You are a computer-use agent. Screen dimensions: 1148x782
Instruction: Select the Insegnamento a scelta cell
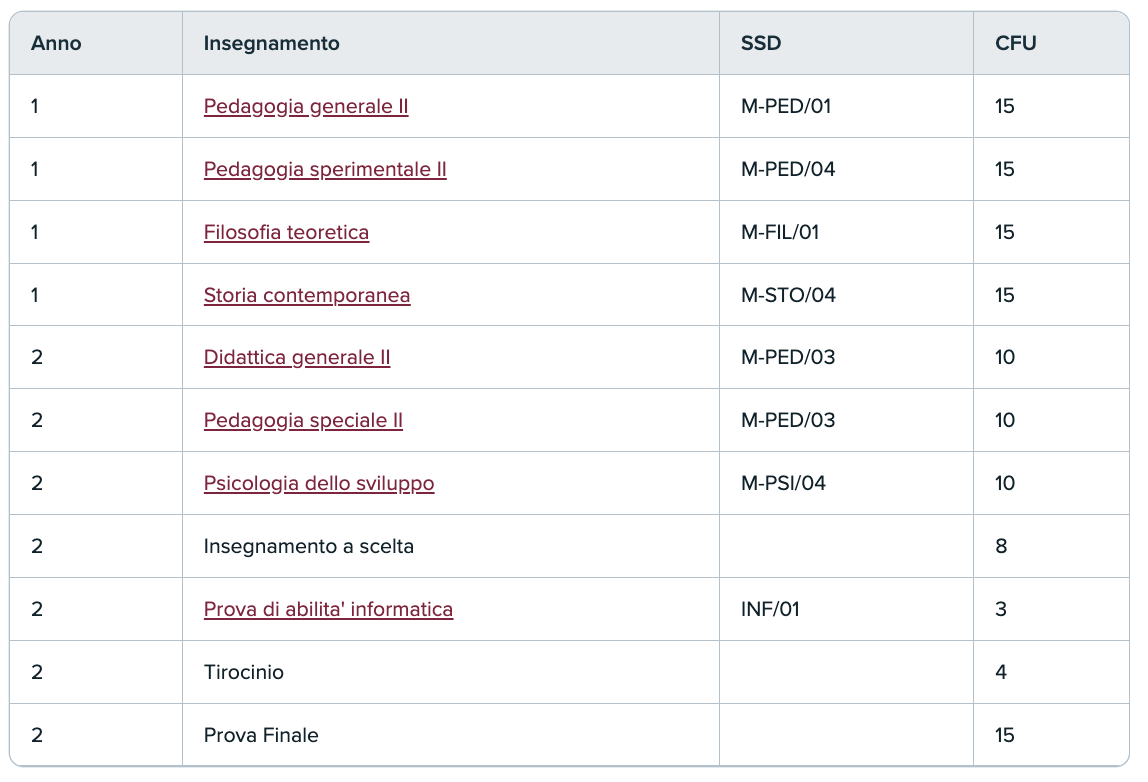tap(309, 546)
